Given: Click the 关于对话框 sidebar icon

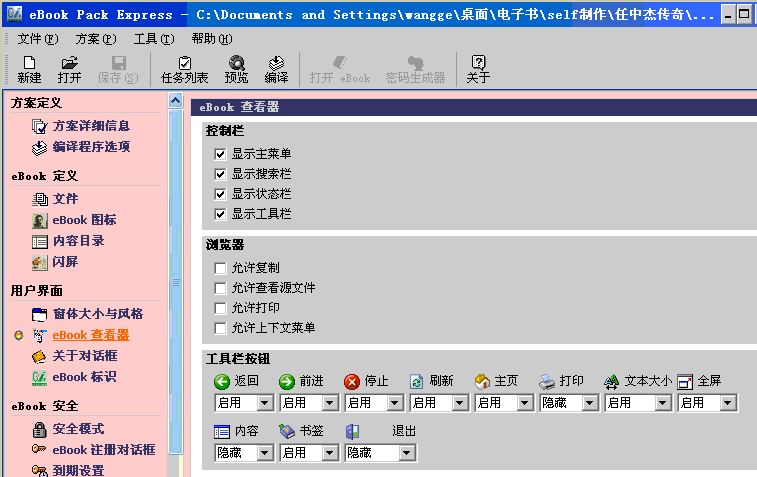Looking at the screenshot, I should pyautogui.click(x=39, y=356).
